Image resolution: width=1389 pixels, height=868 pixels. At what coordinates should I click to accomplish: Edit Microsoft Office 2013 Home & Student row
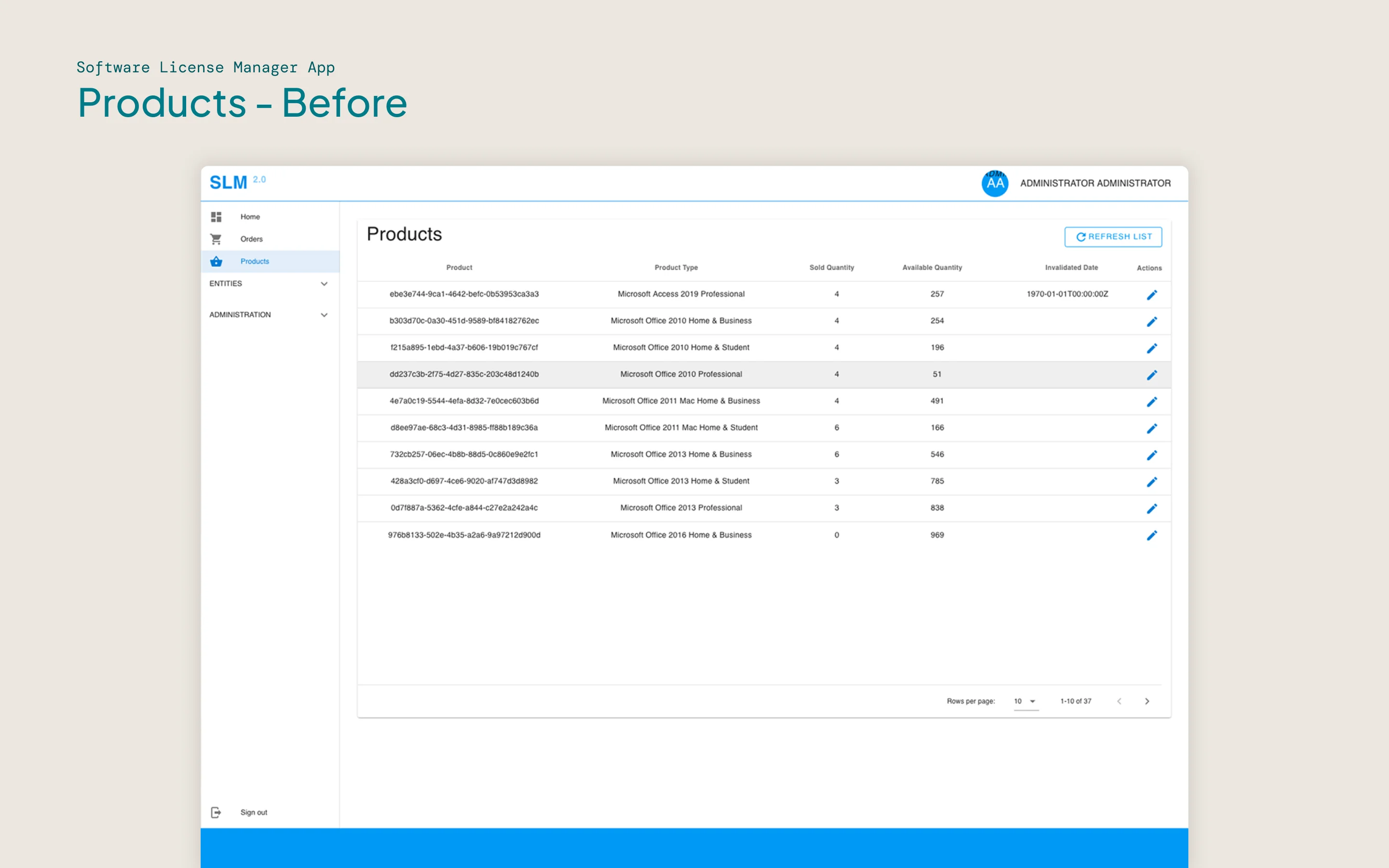click(1151, 482)
